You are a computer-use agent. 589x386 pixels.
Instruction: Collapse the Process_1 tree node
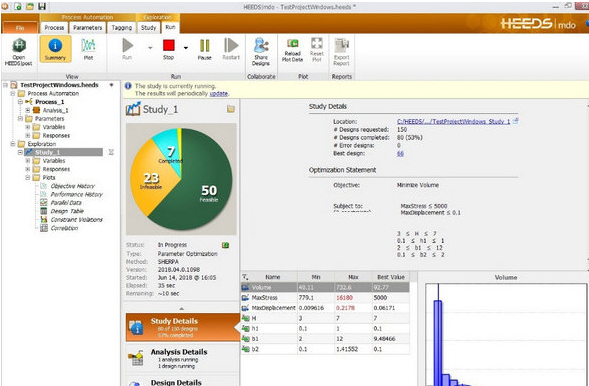pos(20,102)
